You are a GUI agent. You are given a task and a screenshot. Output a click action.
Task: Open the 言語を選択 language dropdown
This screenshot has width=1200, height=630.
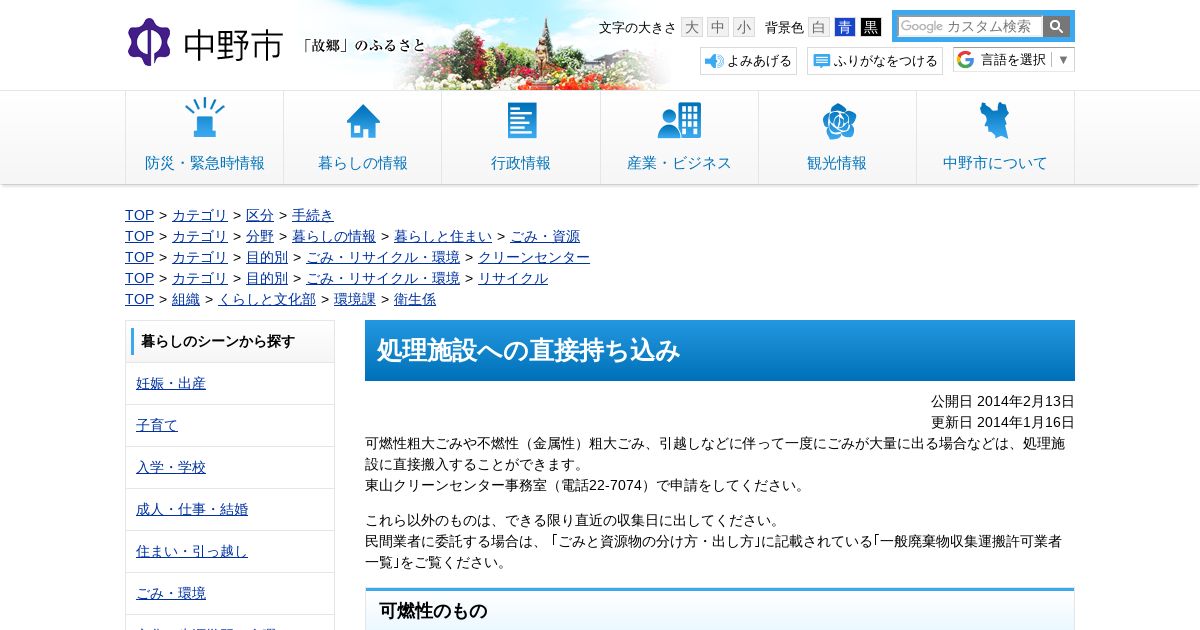[x=1014, y=60]
